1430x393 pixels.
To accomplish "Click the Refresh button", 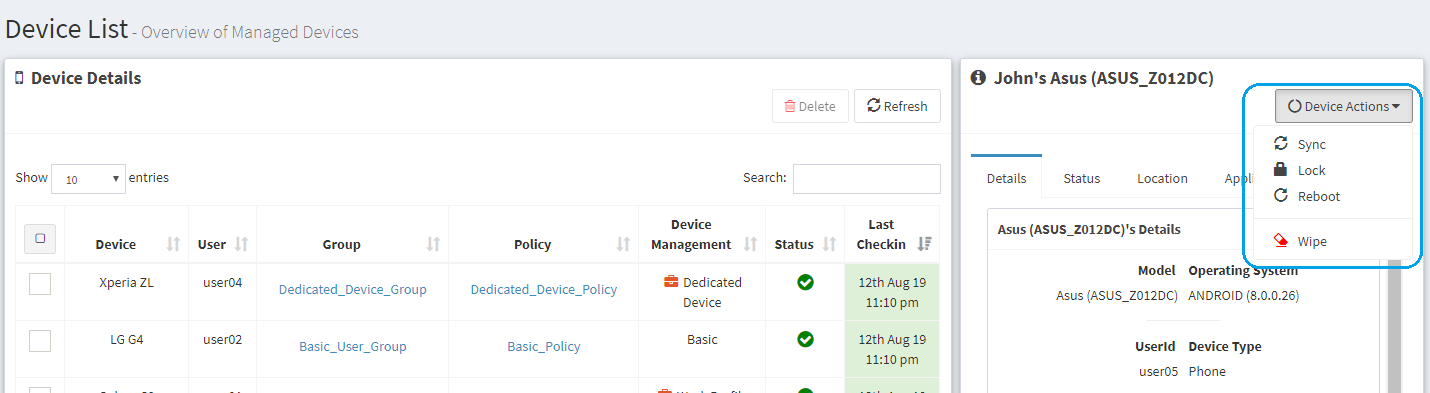I will pyautogui.click(x=897, y=106).
